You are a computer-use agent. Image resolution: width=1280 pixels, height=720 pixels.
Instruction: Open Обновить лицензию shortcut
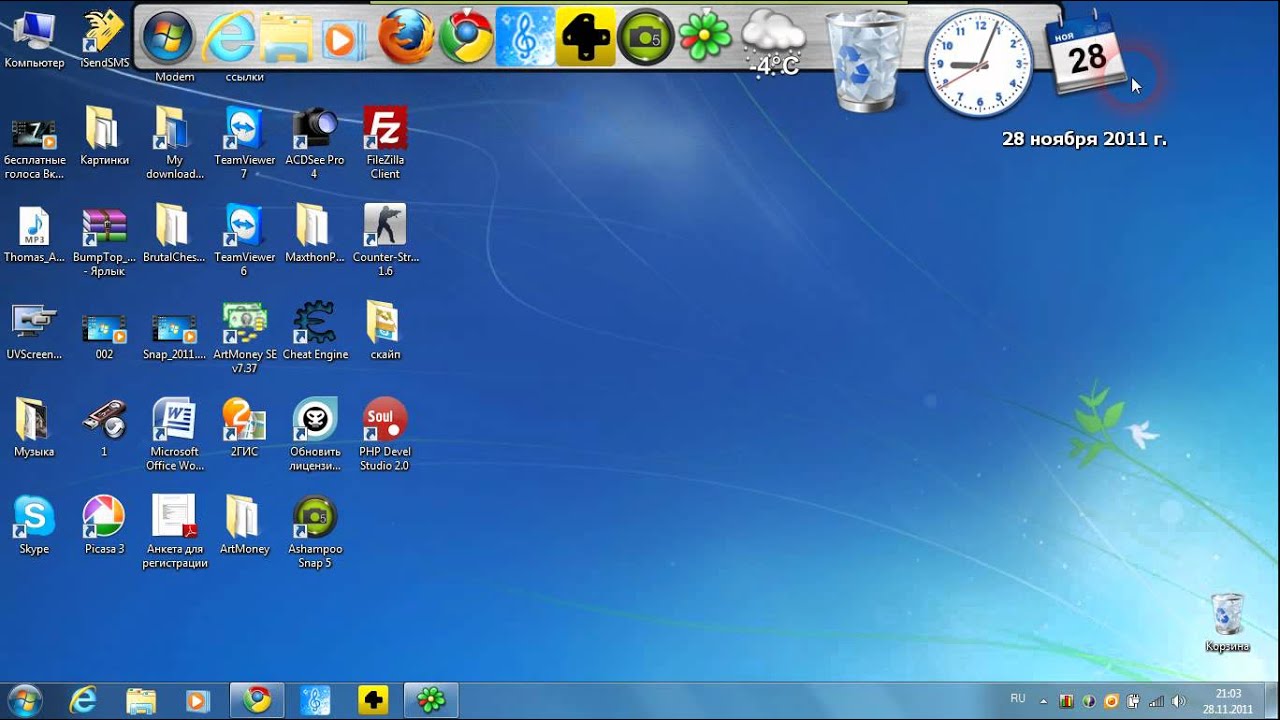tap(314, 435)
